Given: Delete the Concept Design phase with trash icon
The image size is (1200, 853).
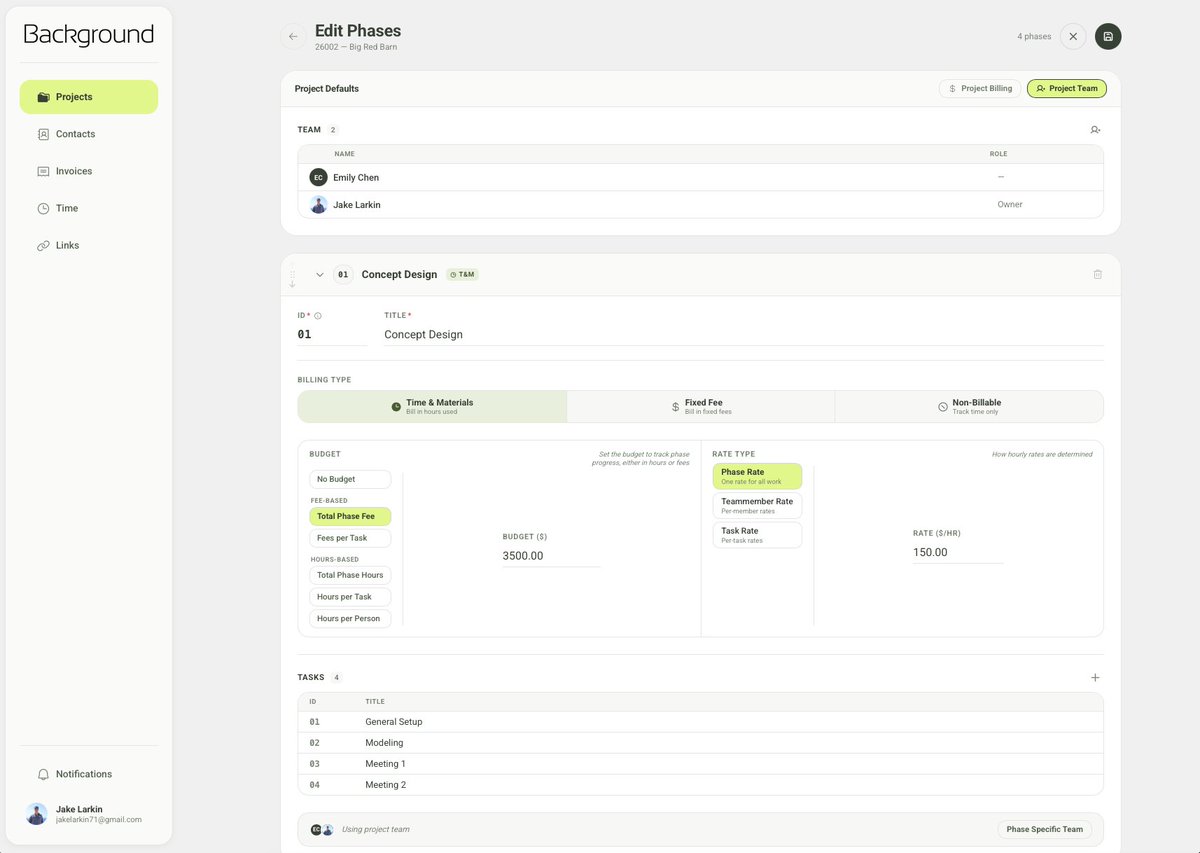Looking at the screenshot, I should 1097,274.
